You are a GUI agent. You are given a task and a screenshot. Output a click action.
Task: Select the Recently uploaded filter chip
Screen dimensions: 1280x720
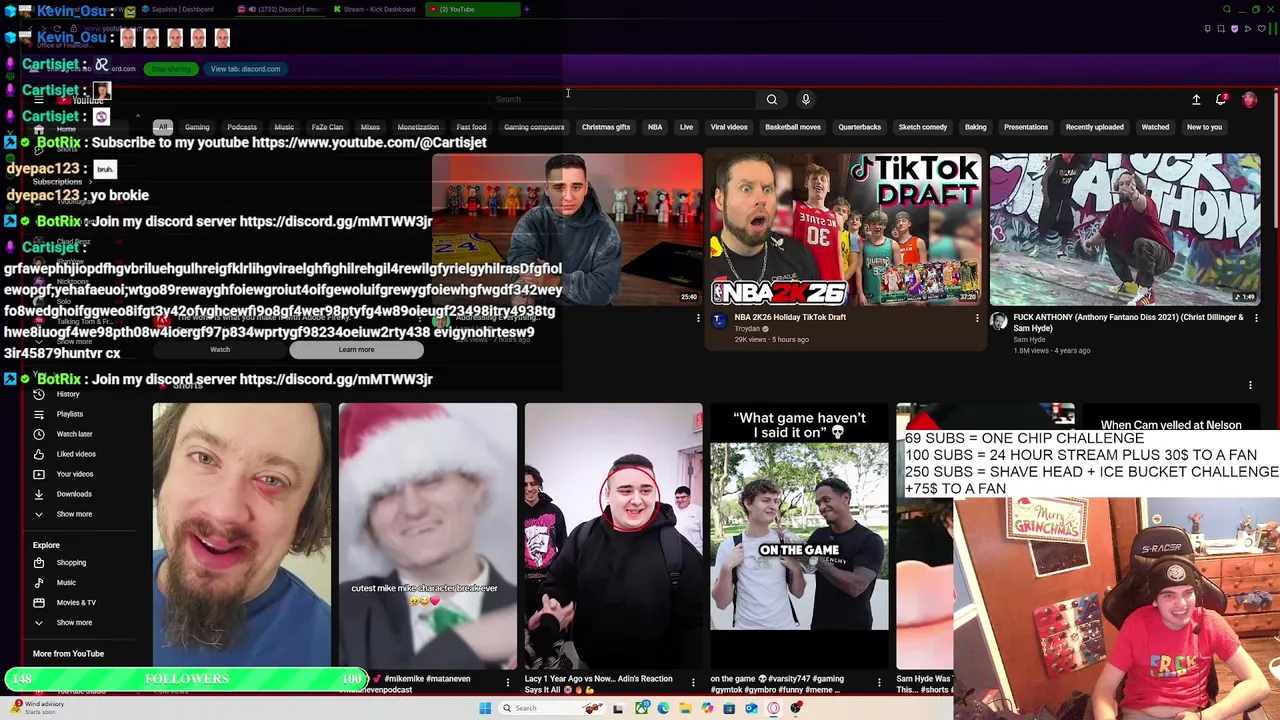click(x=1095, y=127)
